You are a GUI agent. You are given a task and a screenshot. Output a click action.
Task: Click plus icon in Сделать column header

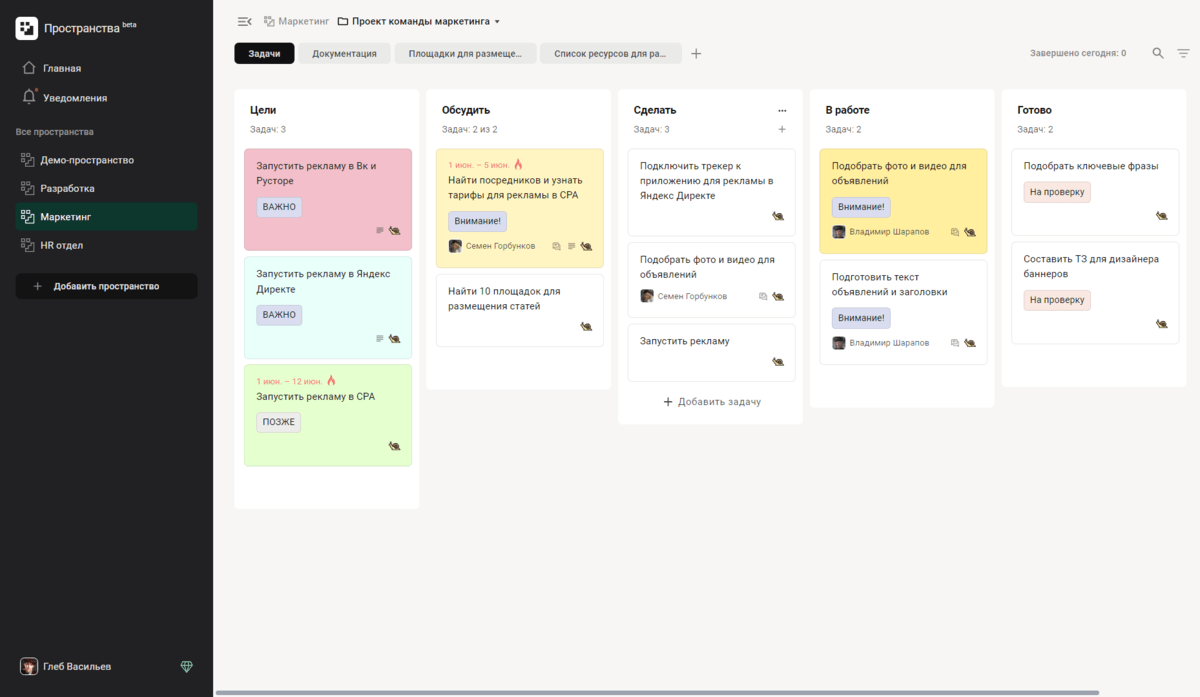point(782,129)
